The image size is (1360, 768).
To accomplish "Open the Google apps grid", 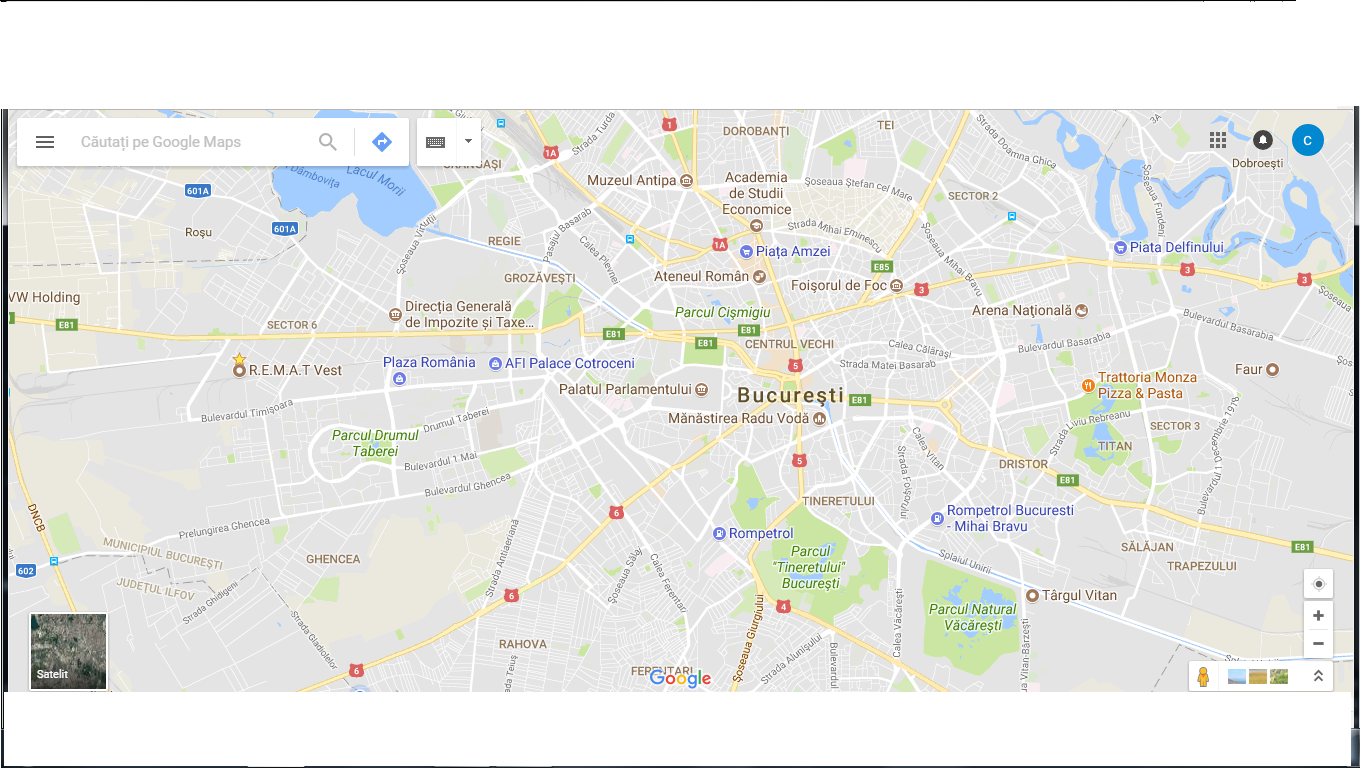I will (x=1218, y=140).
